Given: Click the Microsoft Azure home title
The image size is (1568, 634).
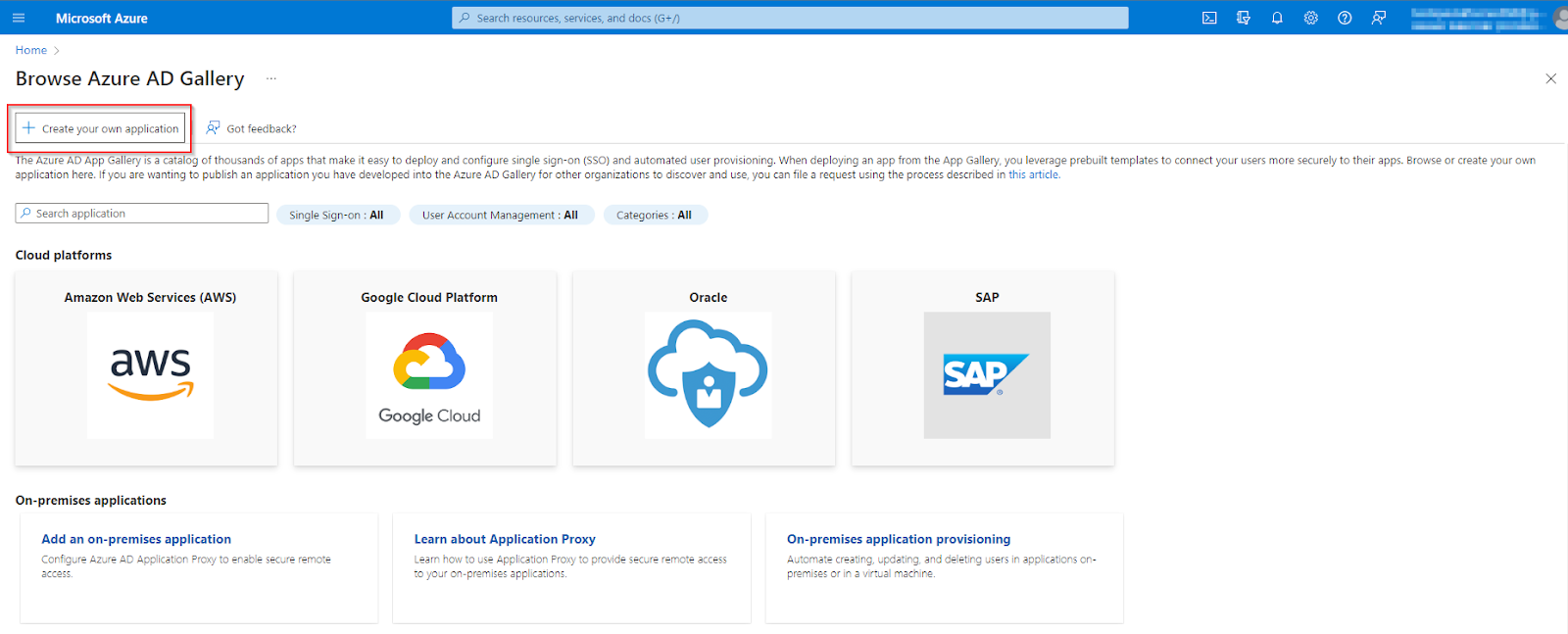Looking at the screenshot, I should pyautogui.click(x=102, y=18).
